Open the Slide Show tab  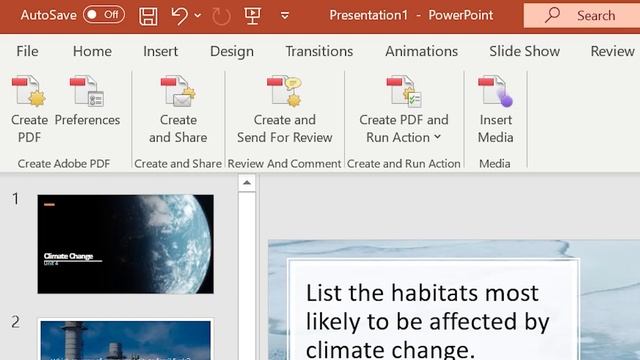(524, 51)
